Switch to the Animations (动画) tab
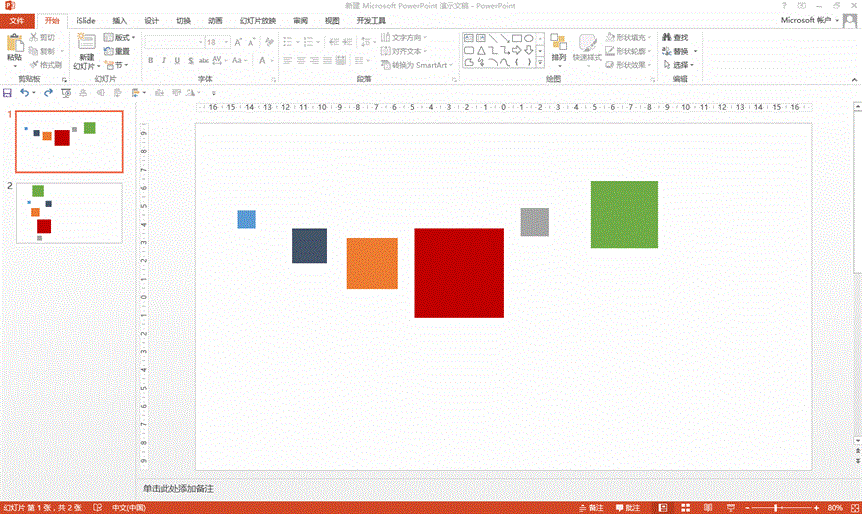Viewport: 862px width, 514px height. click(215, 20)
